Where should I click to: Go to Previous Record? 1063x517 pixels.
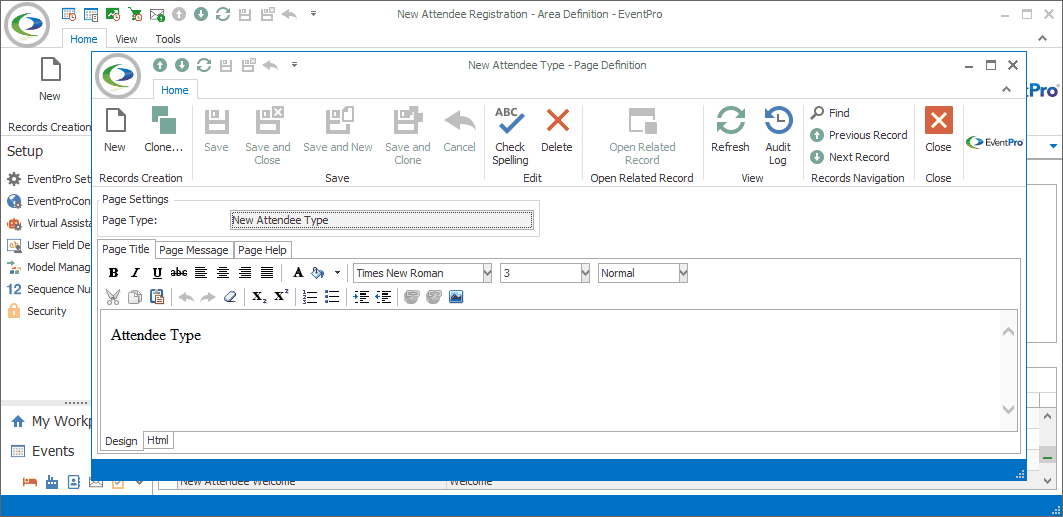pos(859,135)
